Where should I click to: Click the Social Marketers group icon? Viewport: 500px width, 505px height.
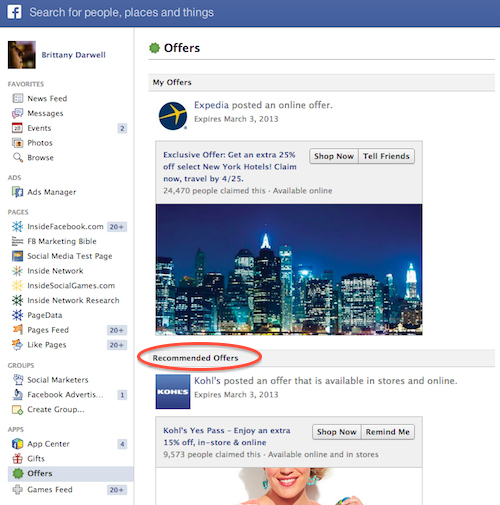pyautogui.click(x=18, y=380)
